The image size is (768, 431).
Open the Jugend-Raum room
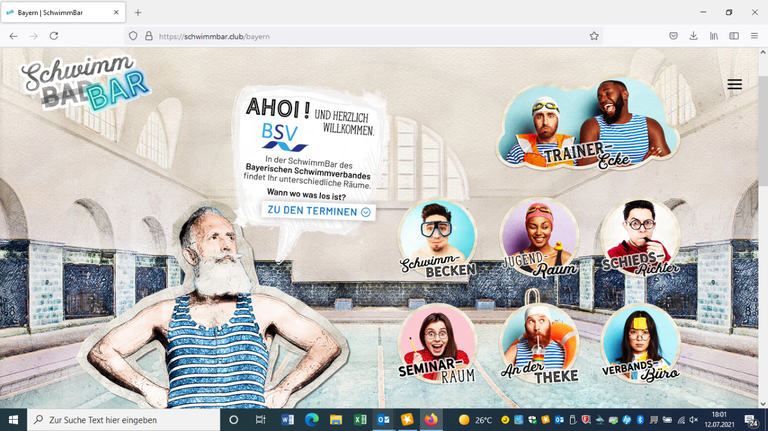click(x=539, y=239)
